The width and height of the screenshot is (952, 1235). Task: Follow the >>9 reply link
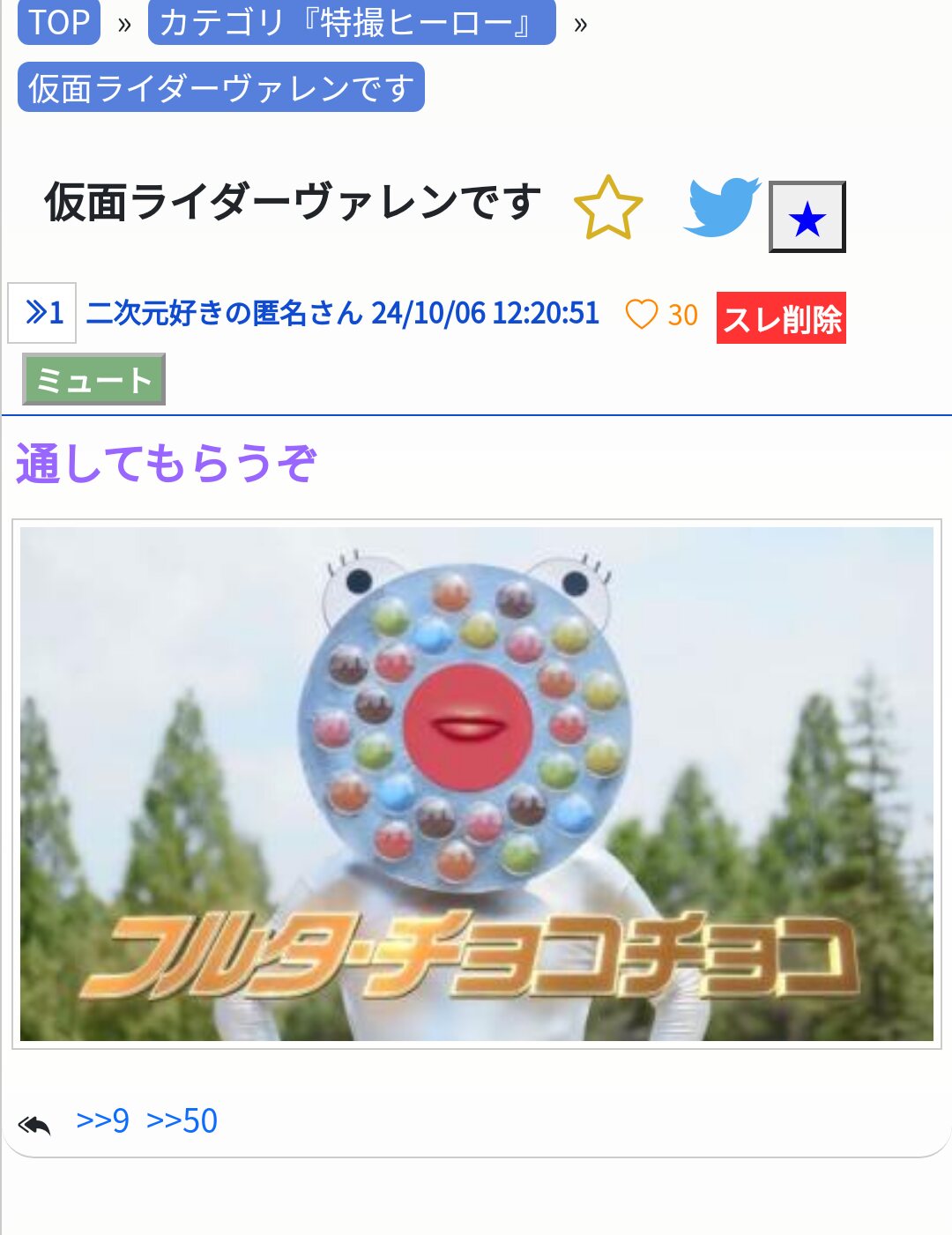[102, 1120]
